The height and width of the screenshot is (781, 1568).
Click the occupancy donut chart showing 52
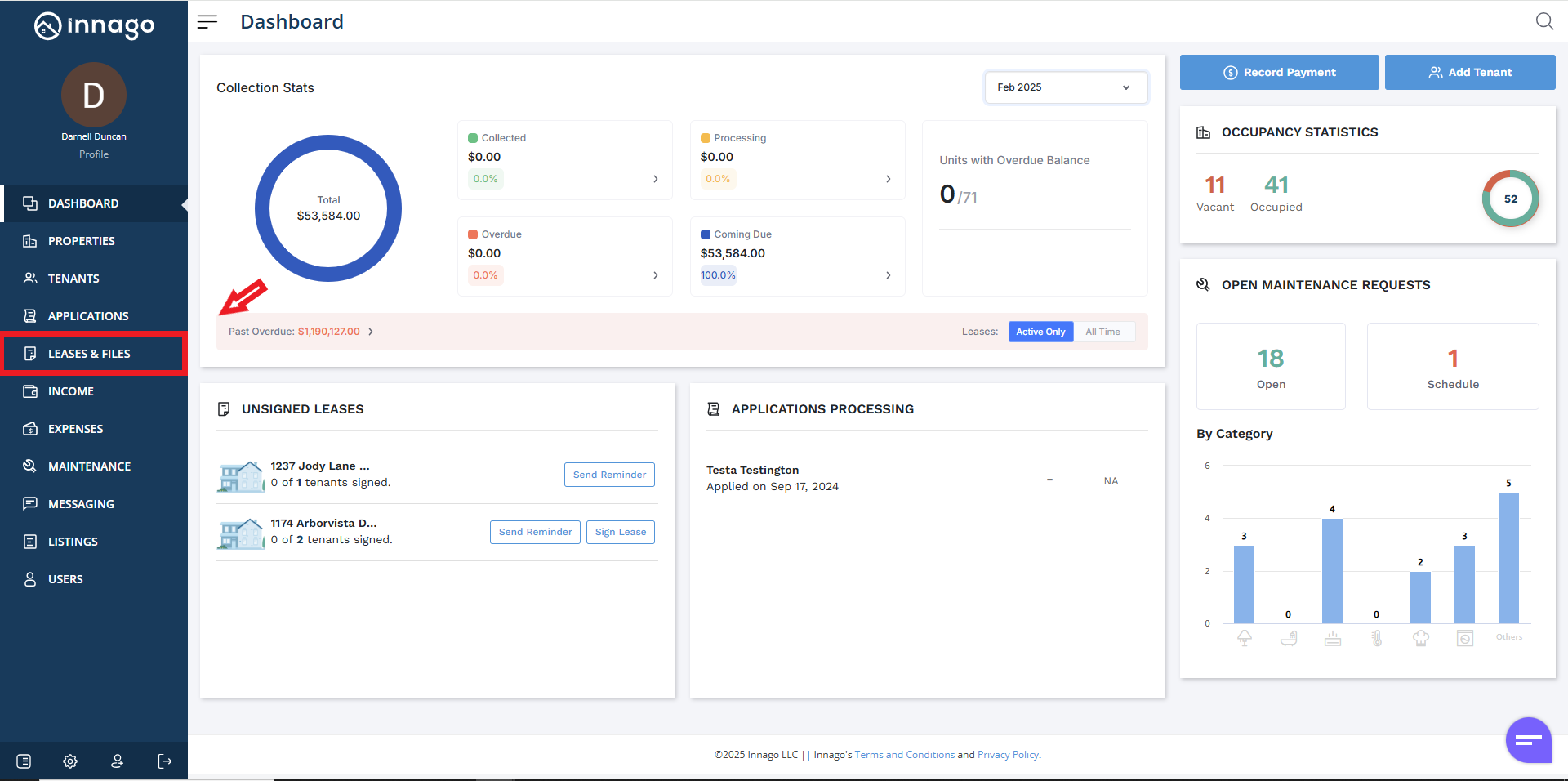(1510, 199)
